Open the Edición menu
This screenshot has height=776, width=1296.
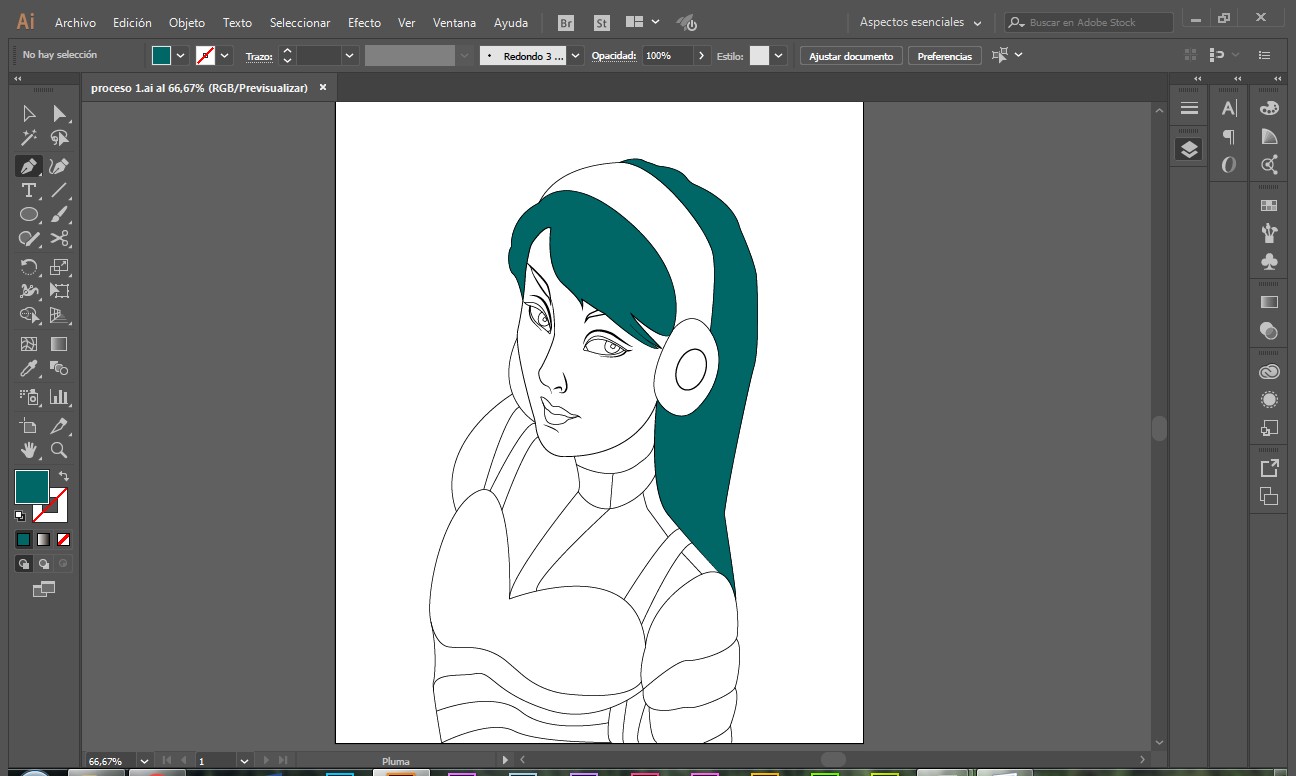132,22
